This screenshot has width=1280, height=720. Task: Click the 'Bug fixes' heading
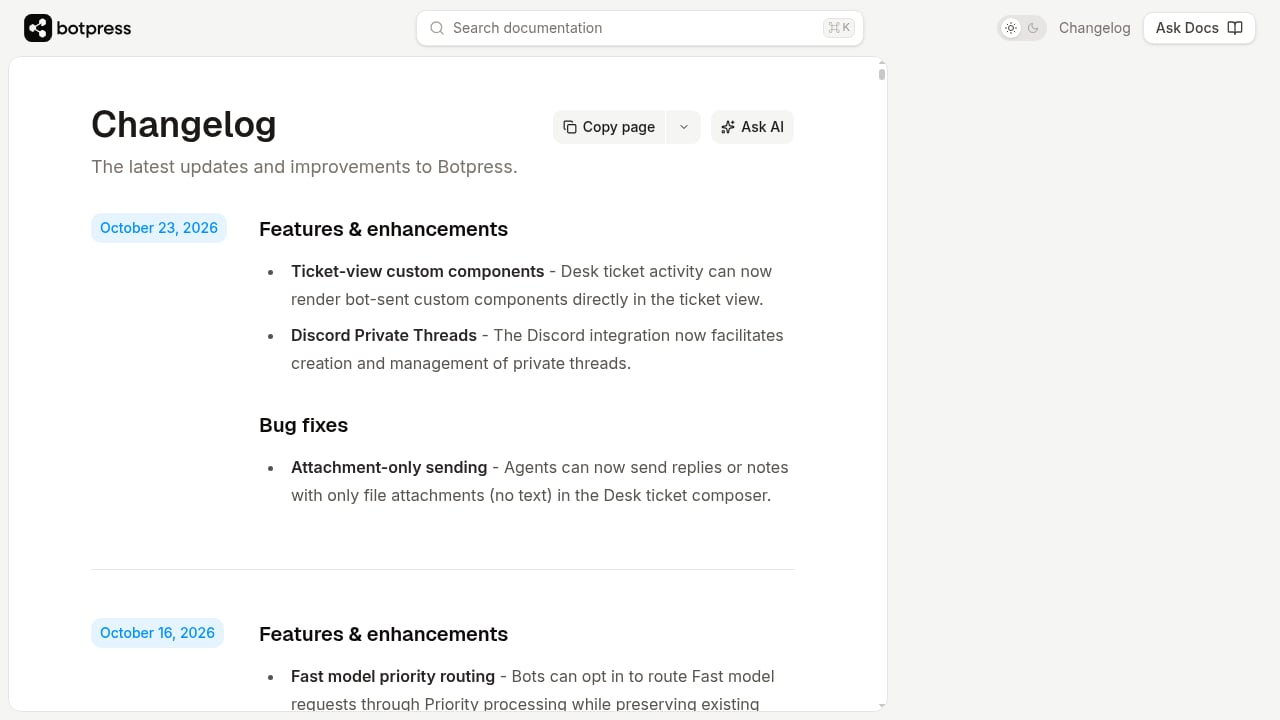(x=303, y=425)
